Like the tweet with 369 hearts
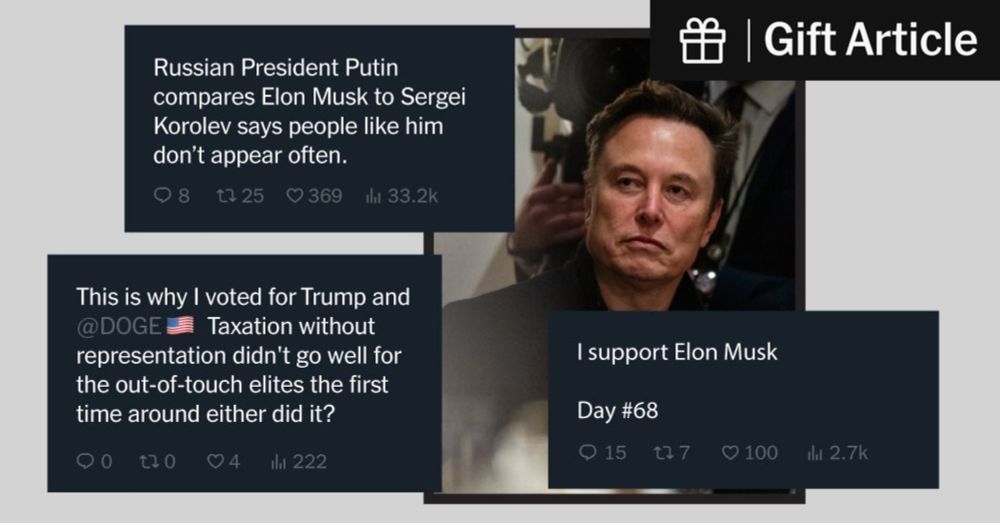 pos(295,195)
